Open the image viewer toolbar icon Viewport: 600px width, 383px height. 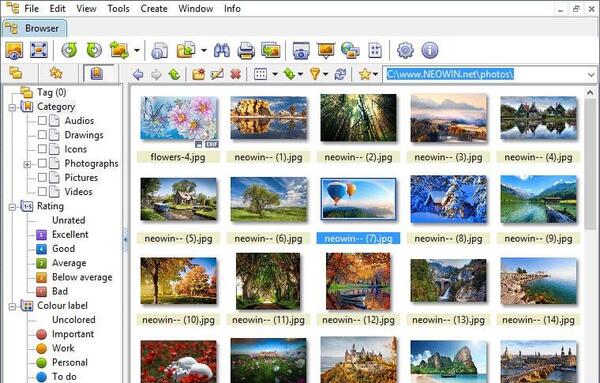tap(14, 50)
